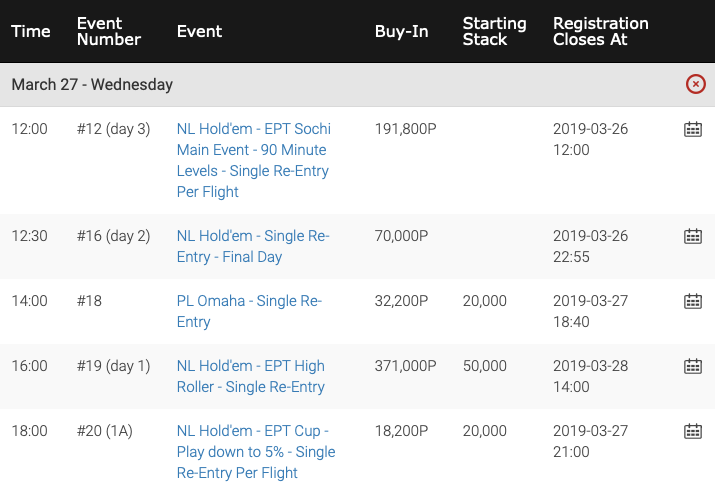The width and height of the screenshot is (715, 504).
Task: Select the 191,800P buy-in cell
Action: coord(405,129)
